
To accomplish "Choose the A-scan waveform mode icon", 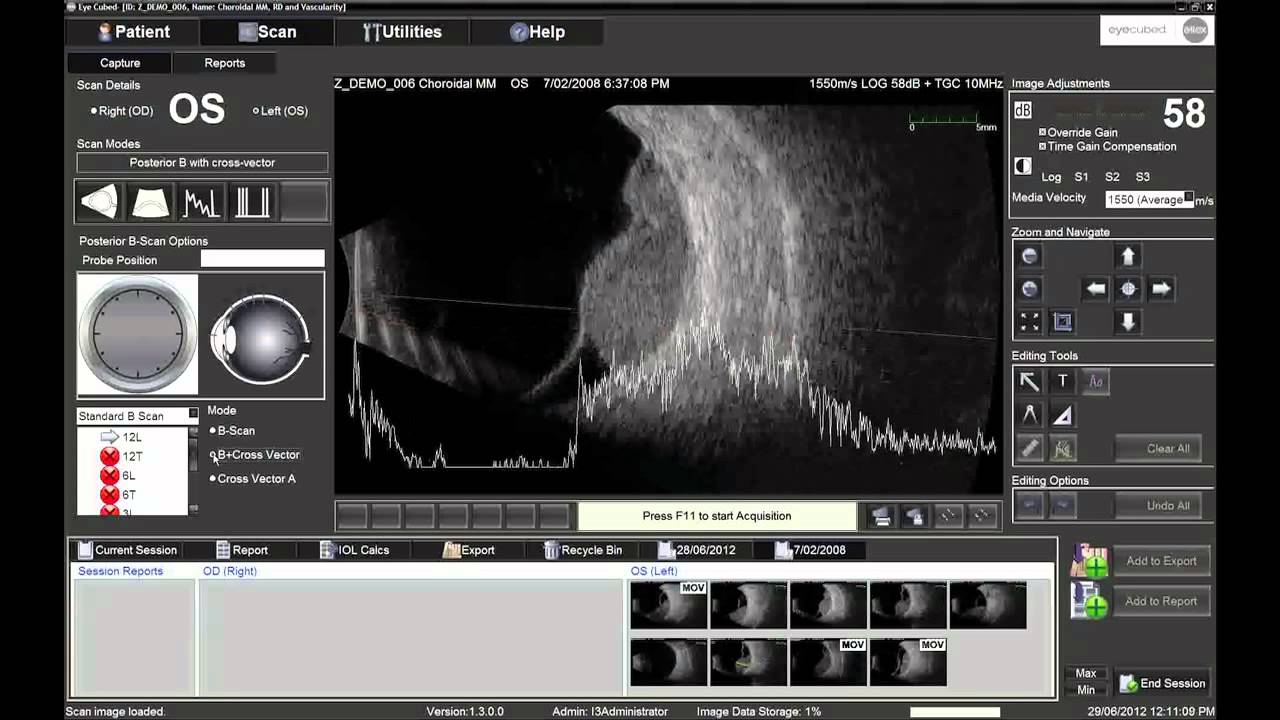I will click(x=201, y=202).
